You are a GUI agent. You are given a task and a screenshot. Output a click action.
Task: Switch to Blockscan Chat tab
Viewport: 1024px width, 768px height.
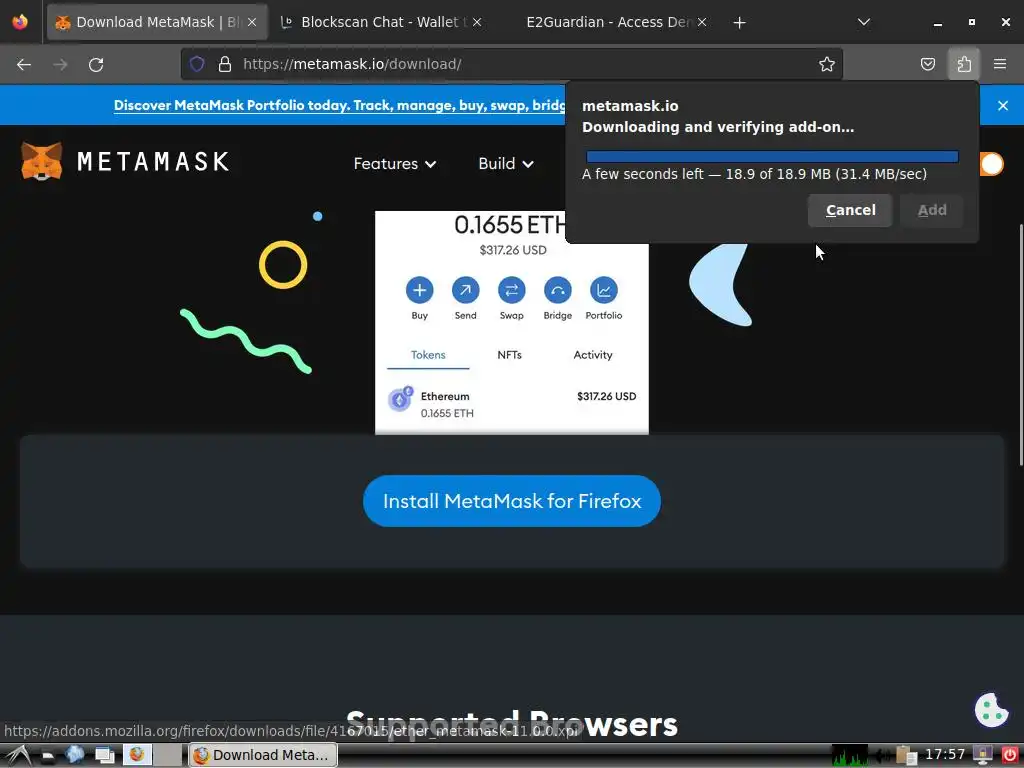tap(382, 22)
